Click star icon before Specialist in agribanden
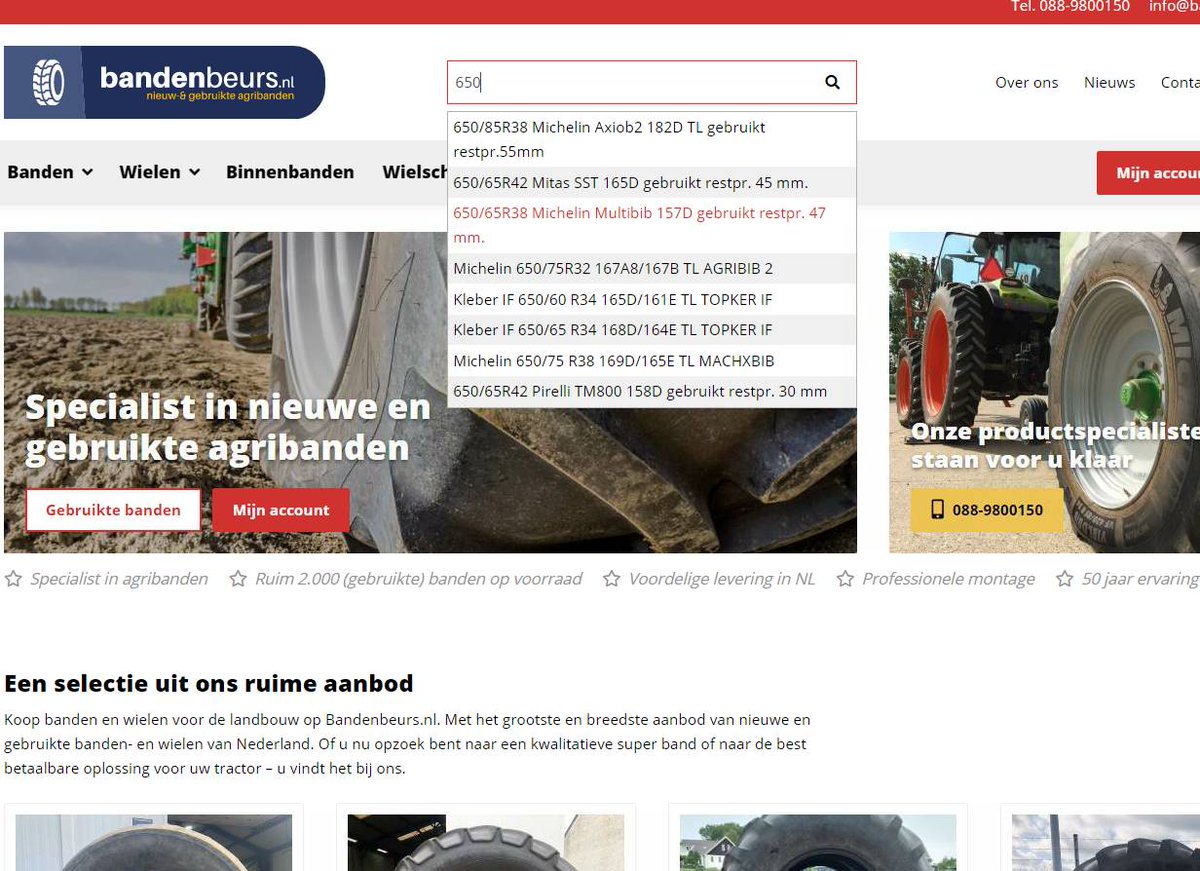Viewport: 1200px width, 871px height. tap(13, 579)
